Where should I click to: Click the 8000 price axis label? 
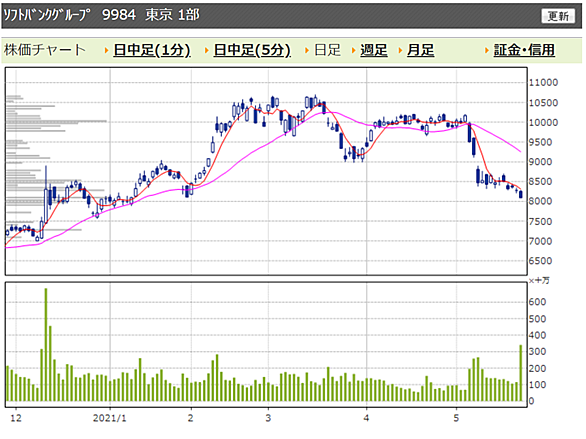pos(540,201)
